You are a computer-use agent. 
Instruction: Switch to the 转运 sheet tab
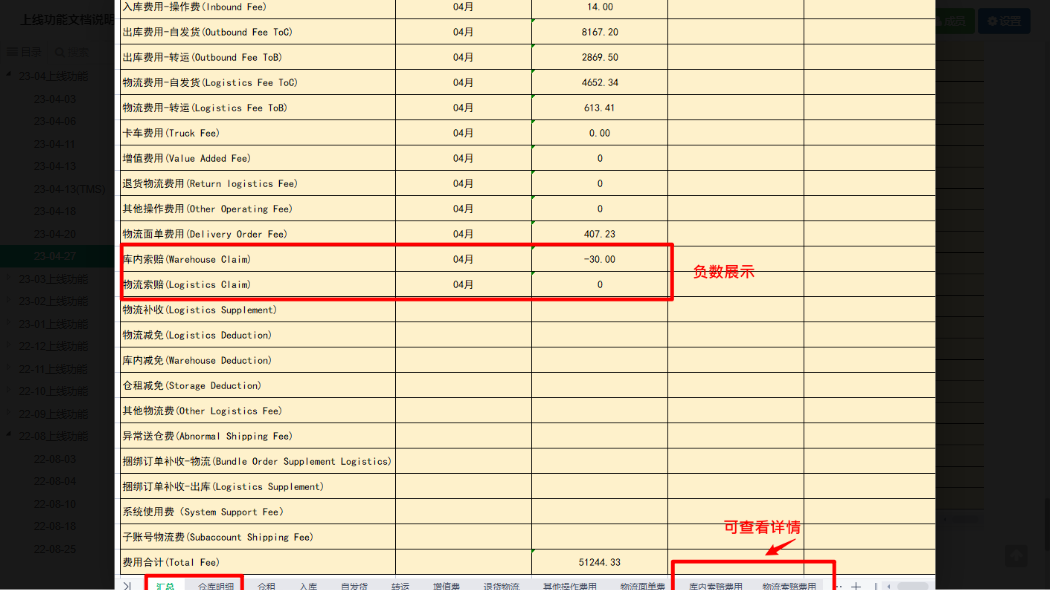point(400,585)
